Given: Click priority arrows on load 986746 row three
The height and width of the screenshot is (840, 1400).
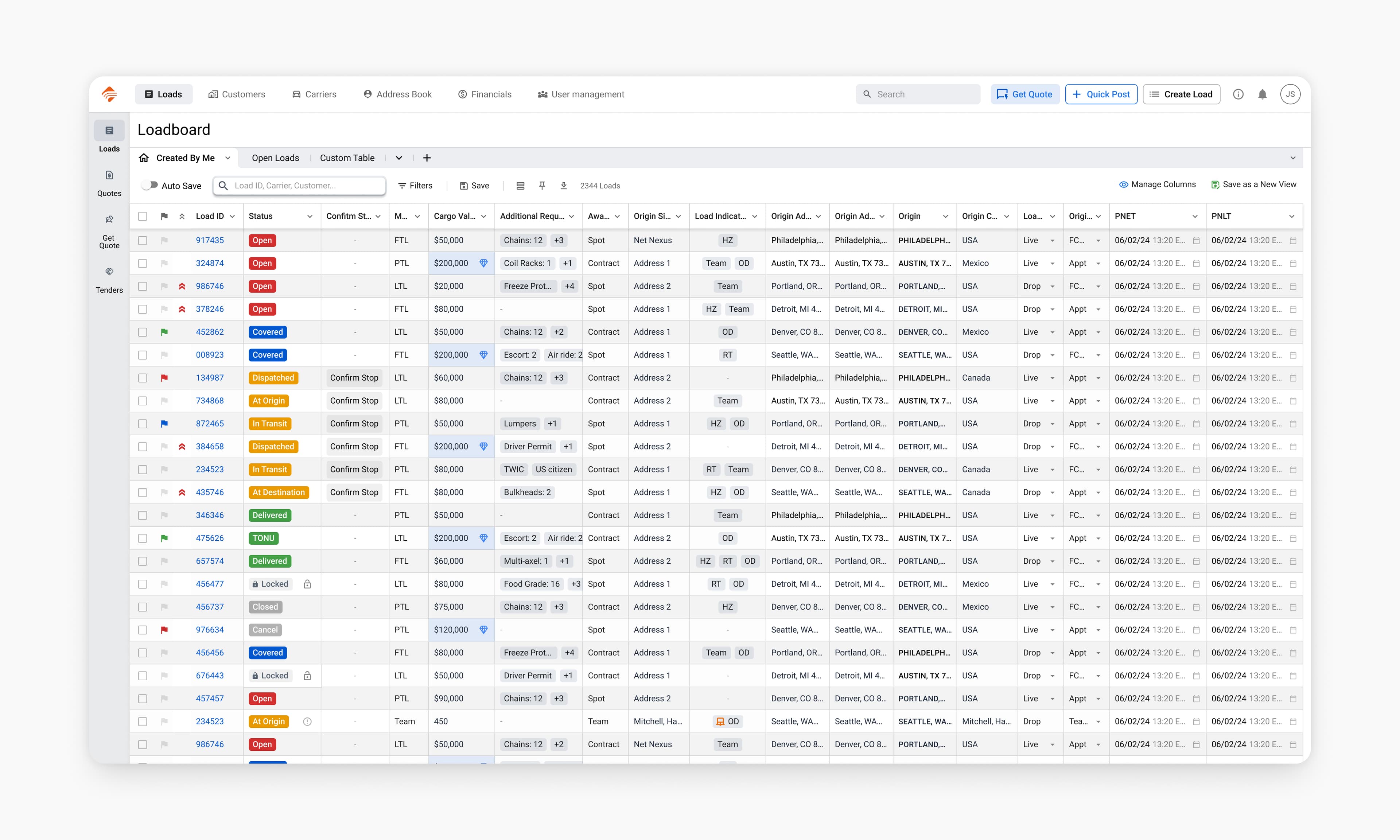Looking at the screenshot, I should click(x=182, y=287).
